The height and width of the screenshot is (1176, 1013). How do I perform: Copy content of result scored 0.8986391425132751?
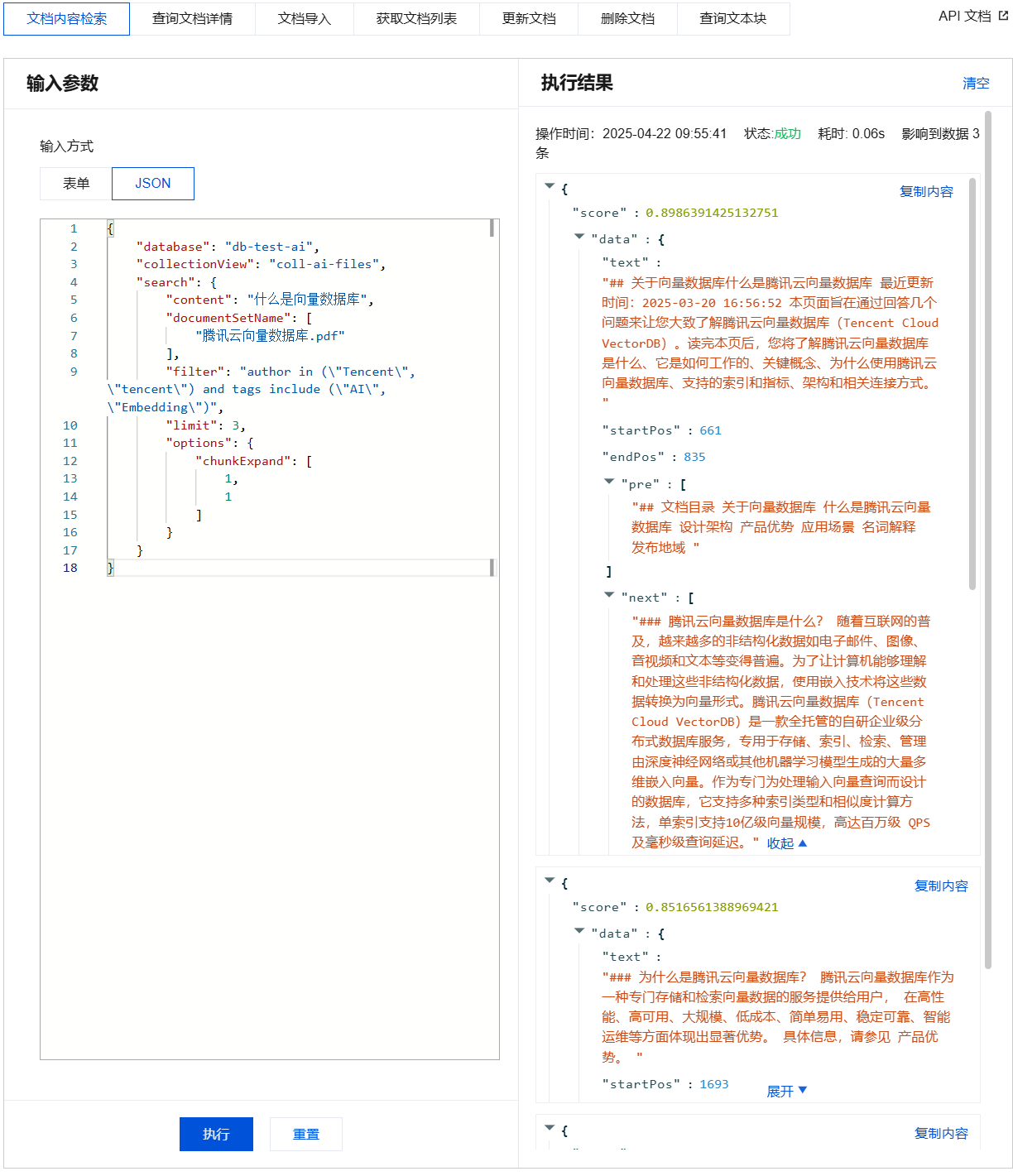coord(926,191)
